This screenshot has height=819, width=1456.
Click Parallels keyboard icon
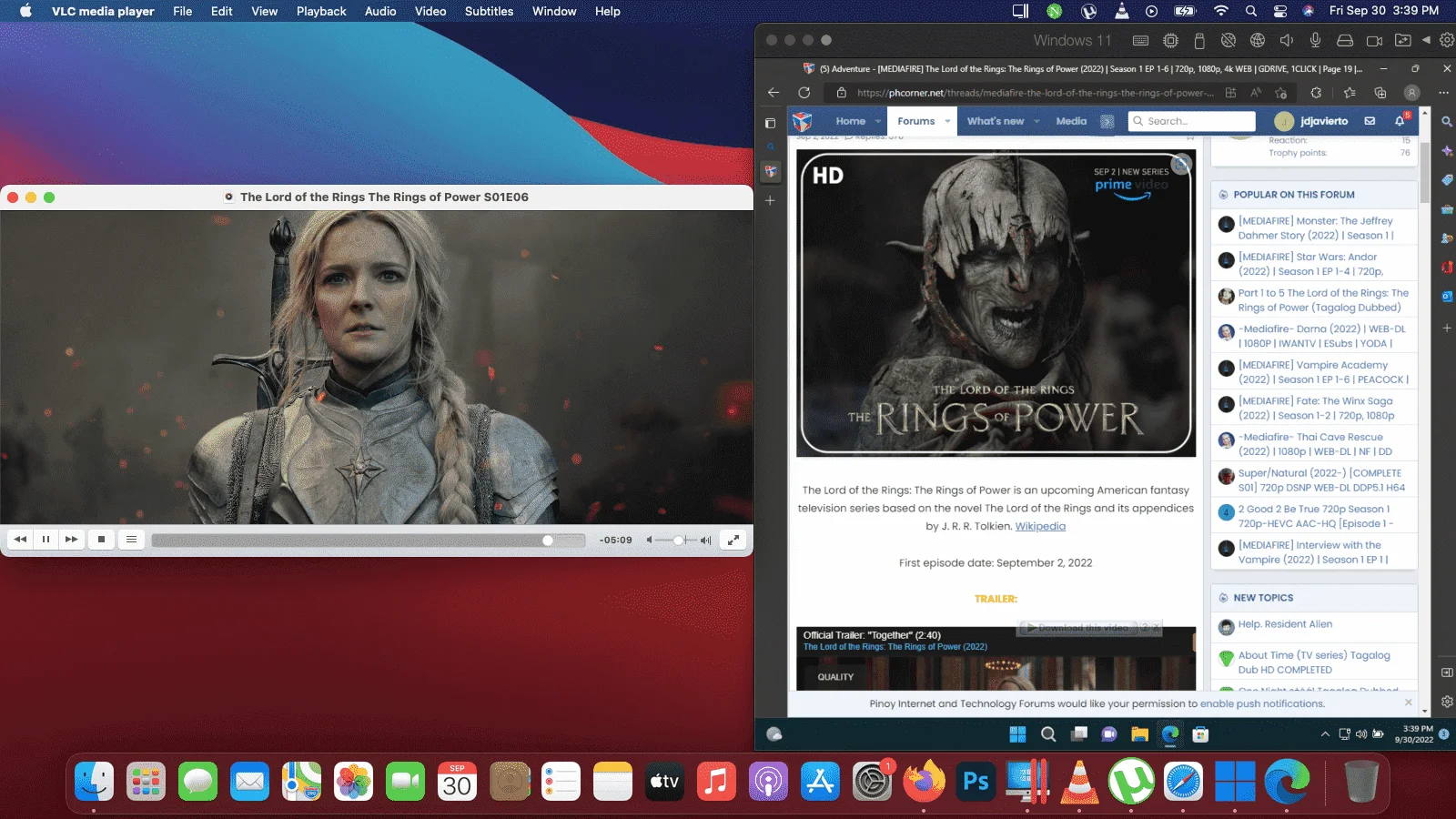(x=1140, y=41)
